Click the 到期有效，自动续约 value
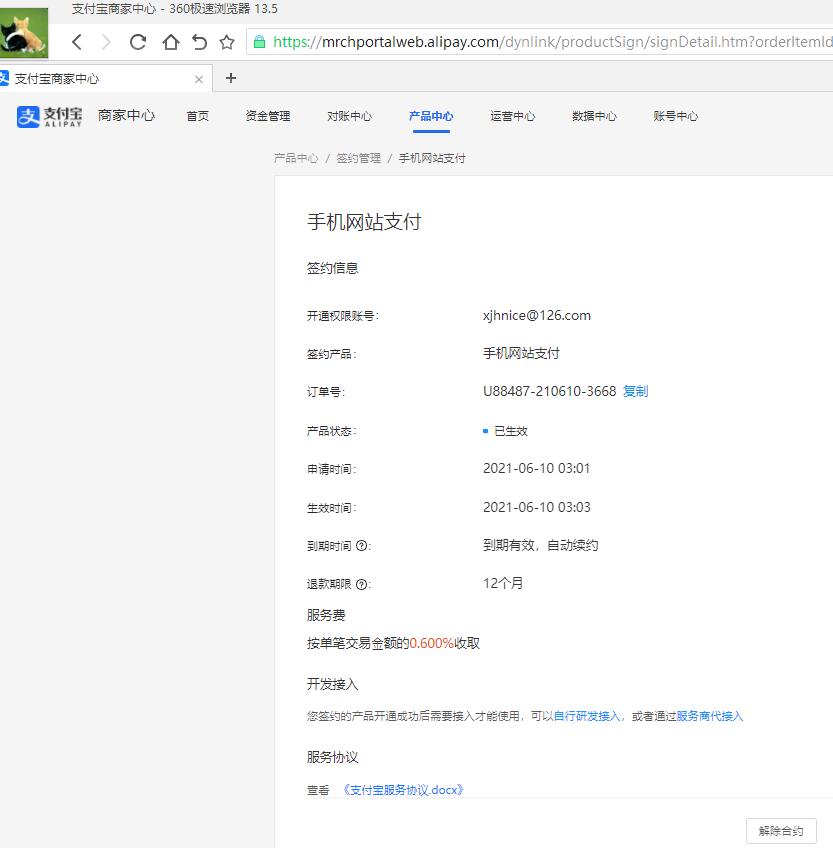 540,545
